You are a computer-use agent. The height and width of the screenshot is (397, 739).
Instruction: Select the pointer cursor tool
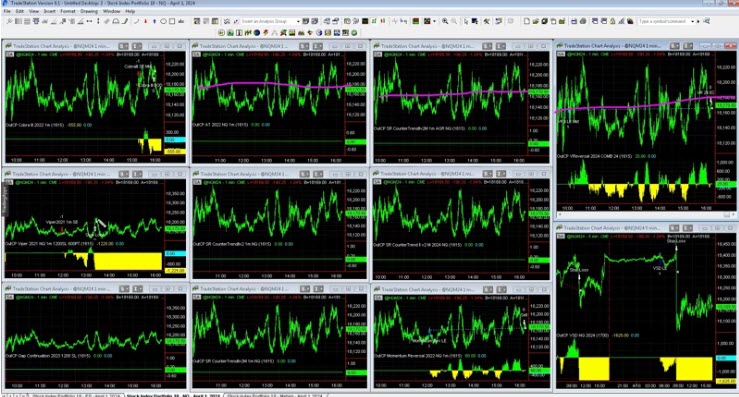[466, 21]
